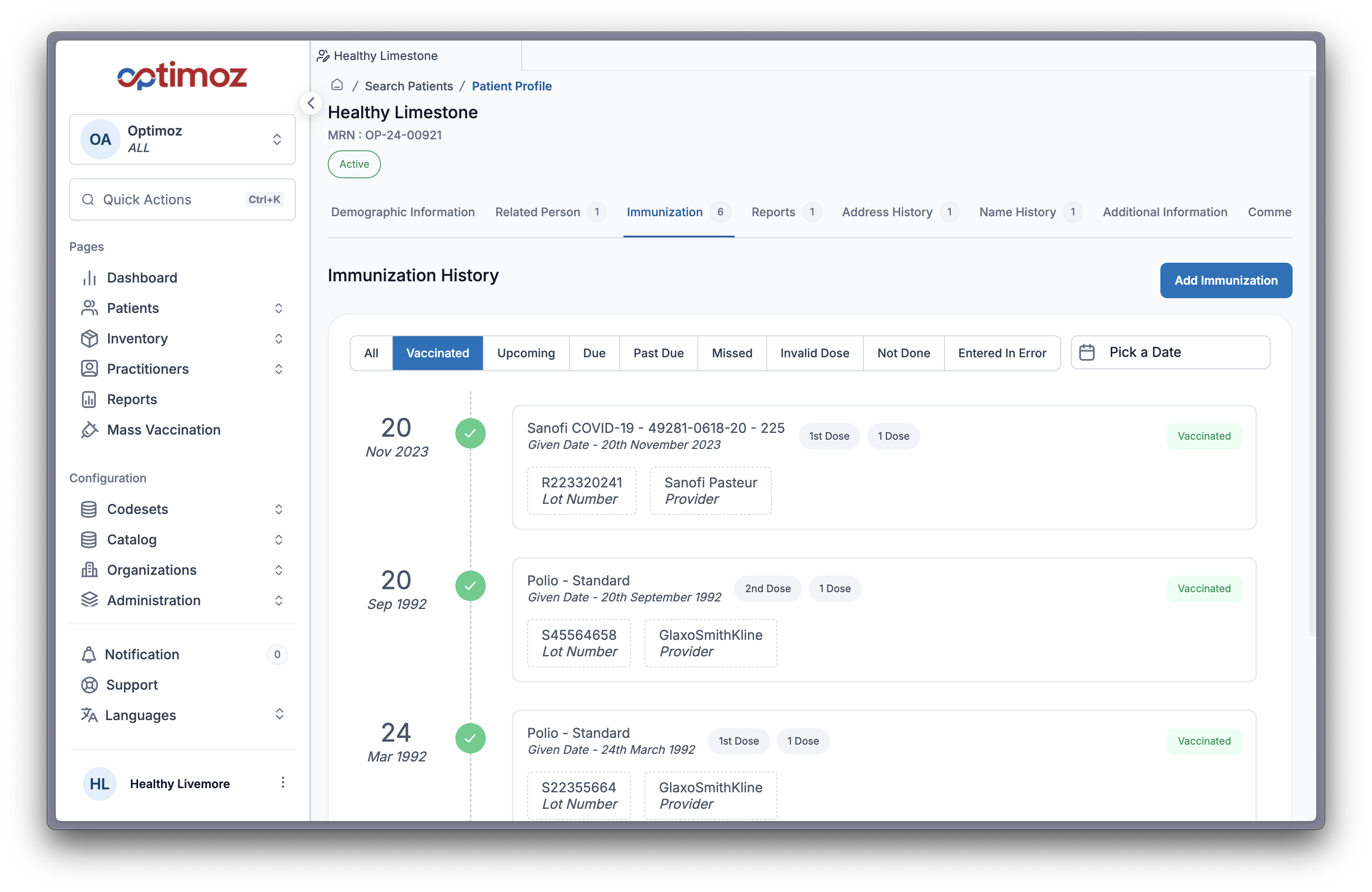Click the Notification bell icon

pos(89,655)
